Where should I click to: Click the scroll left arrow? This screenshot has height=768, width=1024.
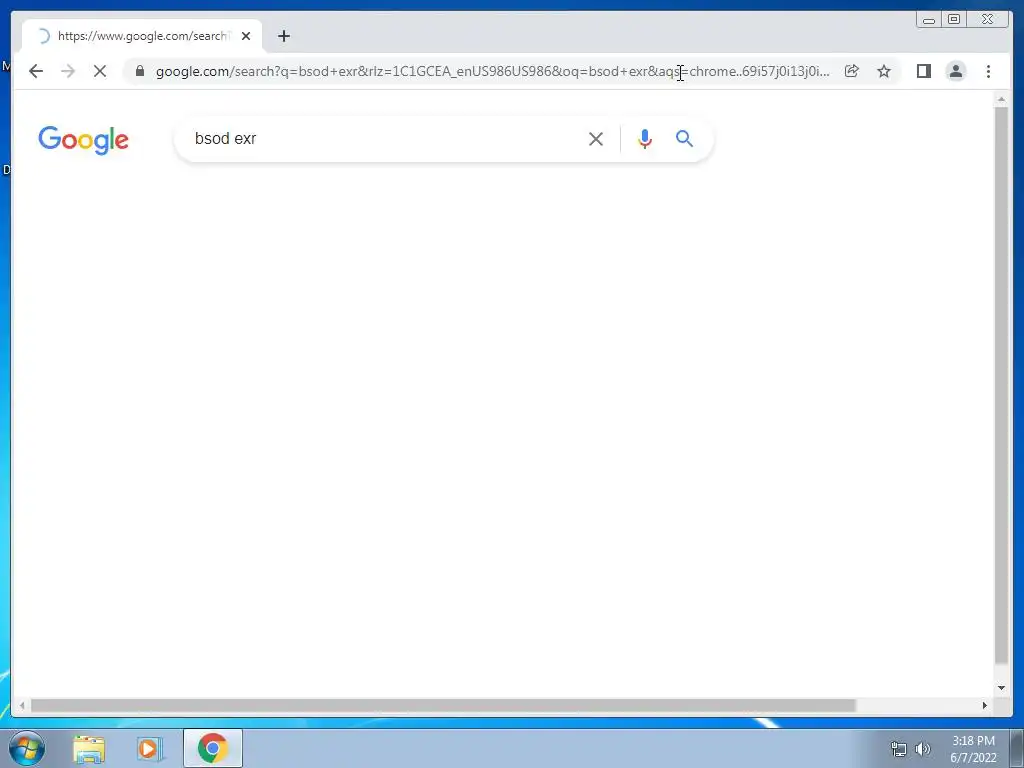22,705
